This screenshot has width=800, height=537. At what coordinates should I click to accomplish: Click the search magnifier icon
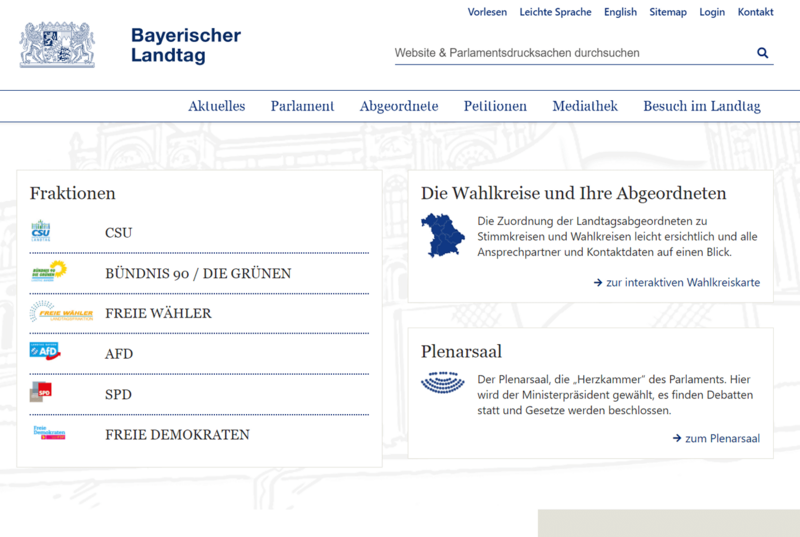(763, 53)
